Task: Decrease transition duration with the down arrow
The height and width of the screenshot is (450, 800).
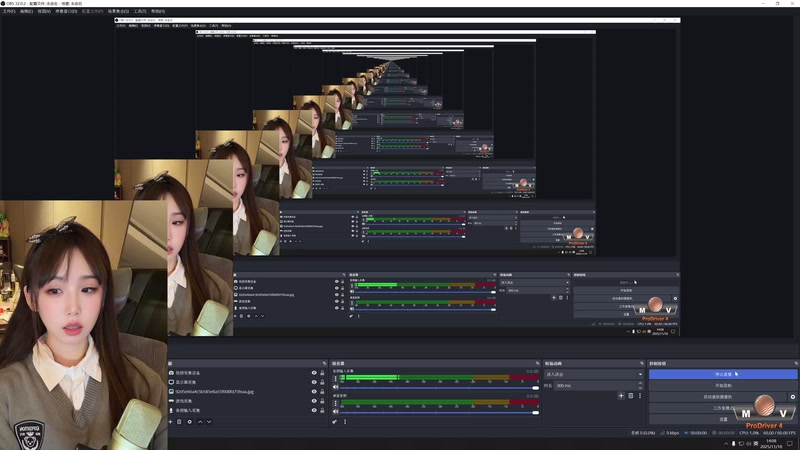Action: 640,388
